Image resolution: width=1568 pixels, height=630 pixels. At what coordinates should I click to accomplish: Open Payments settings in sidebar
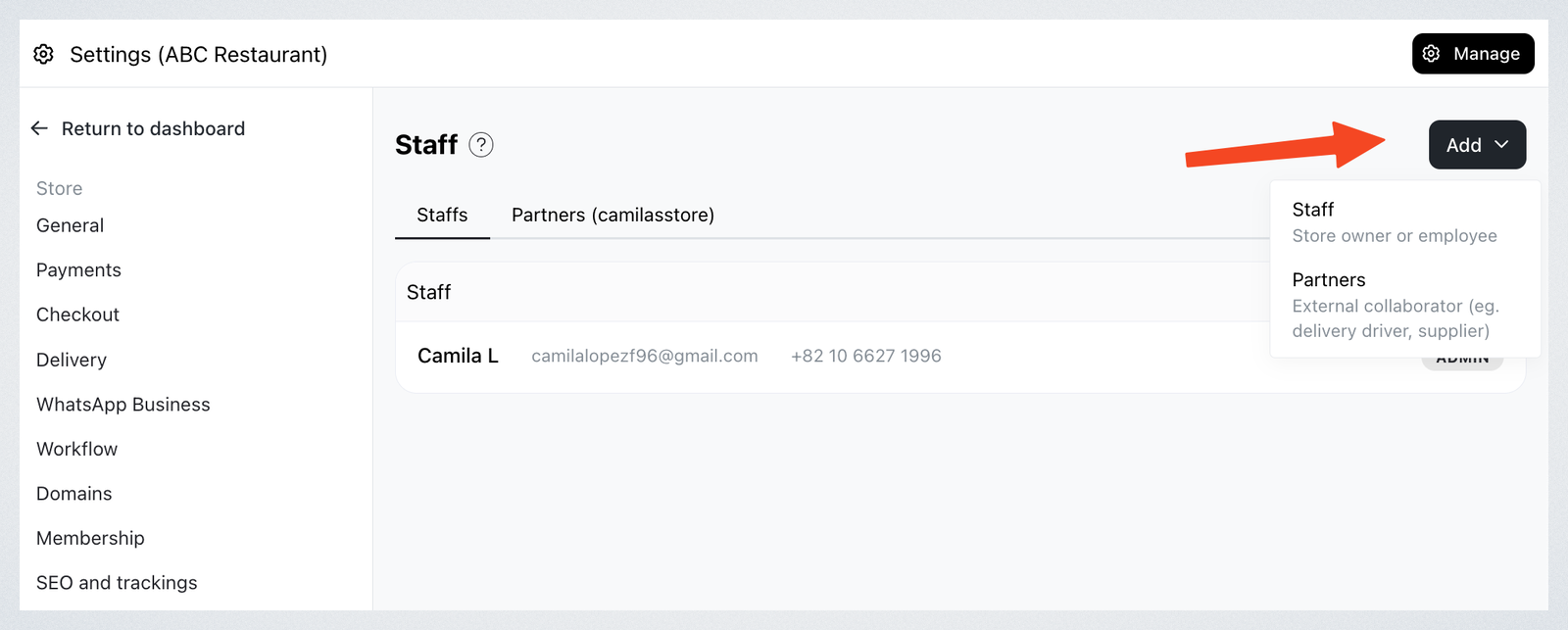[78, 270]
